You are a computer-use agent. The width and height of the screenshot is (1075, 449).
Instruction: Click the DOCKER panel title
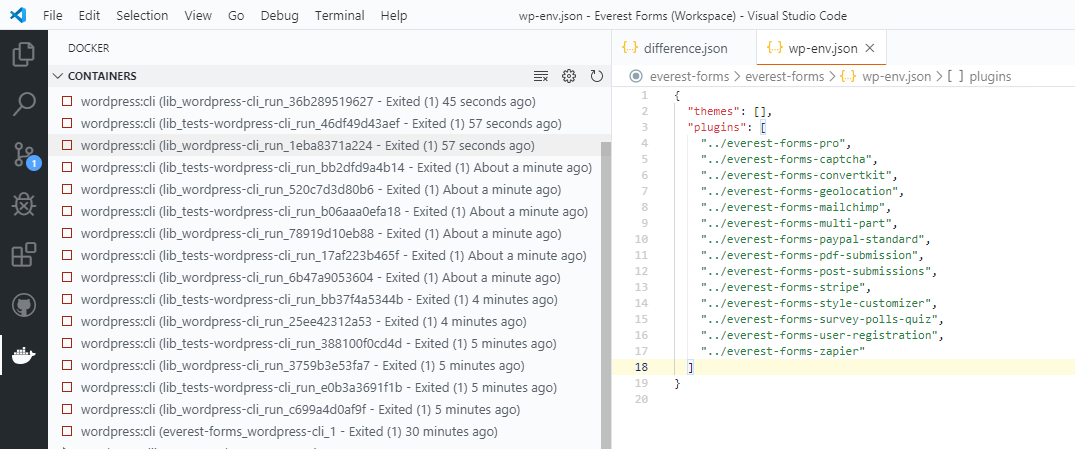[88, 48]
